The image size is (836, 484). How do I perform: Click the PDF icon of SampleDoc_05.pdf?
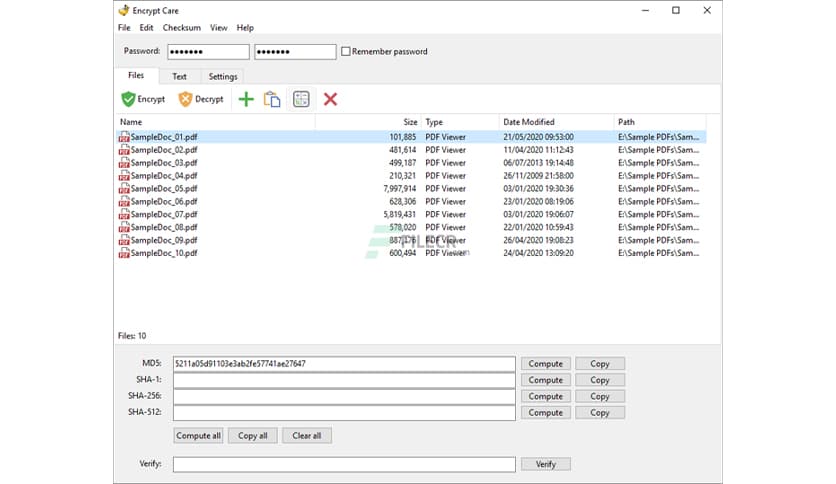(124, 189)
